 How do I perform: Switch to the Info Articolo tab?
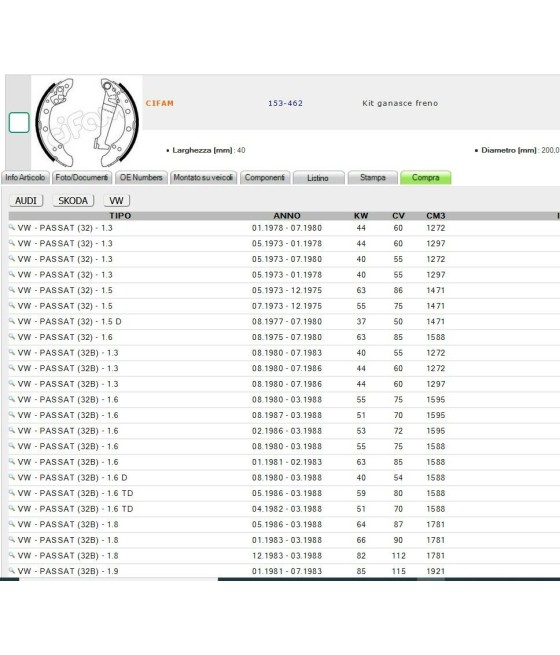pos(25,178)
